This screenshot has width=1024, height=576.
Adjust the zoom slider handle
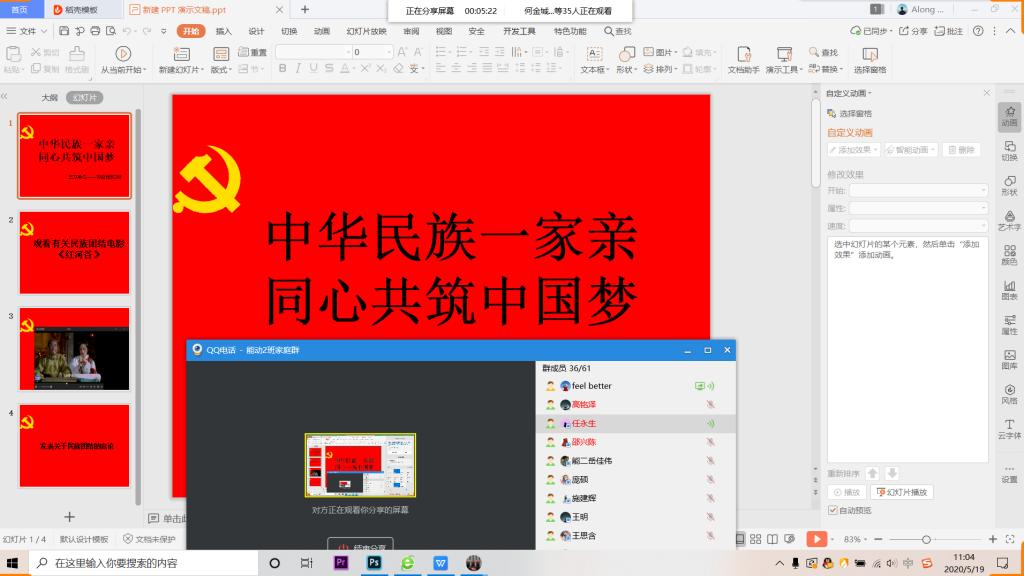(x=927, y=539)
